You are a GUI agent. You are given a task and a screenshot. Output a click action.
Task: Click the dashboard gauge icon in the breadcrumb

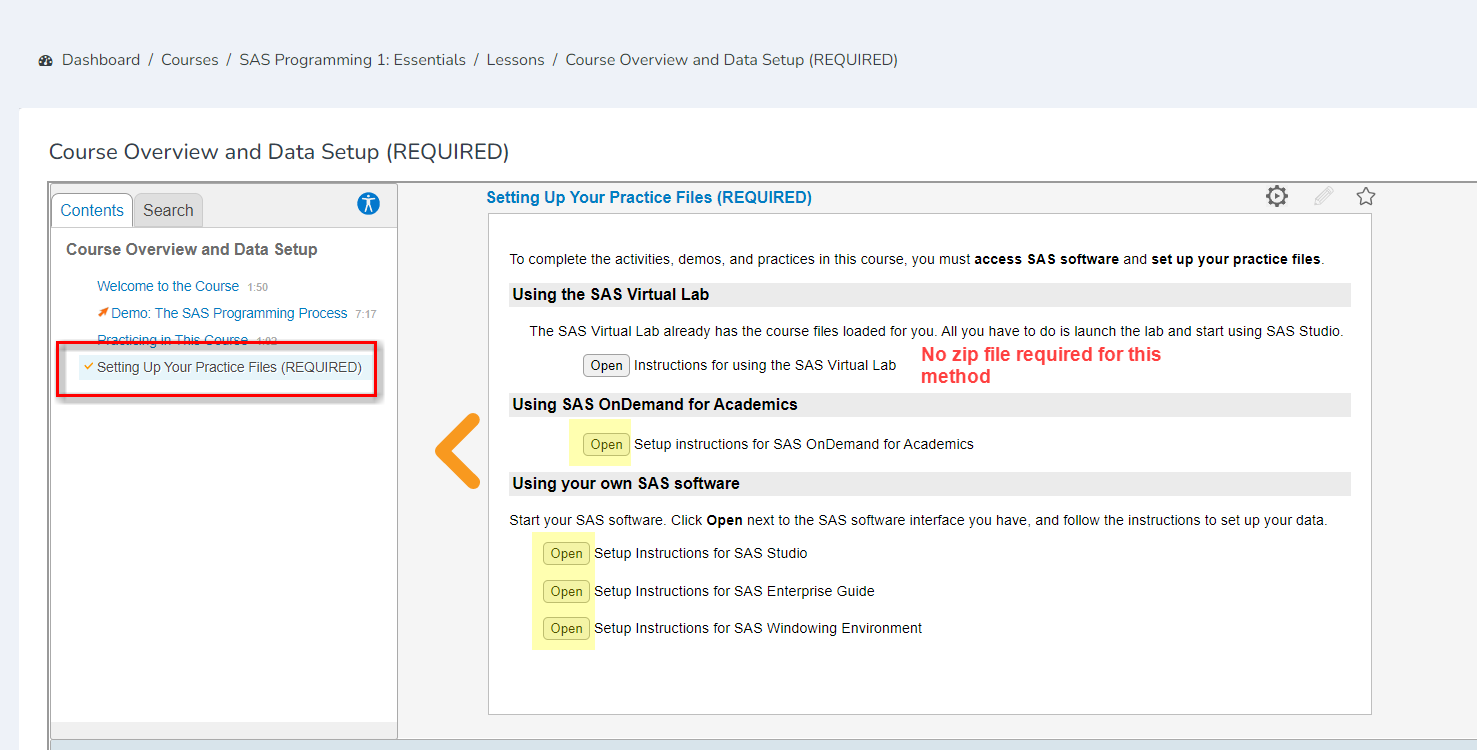pos(45,61)
